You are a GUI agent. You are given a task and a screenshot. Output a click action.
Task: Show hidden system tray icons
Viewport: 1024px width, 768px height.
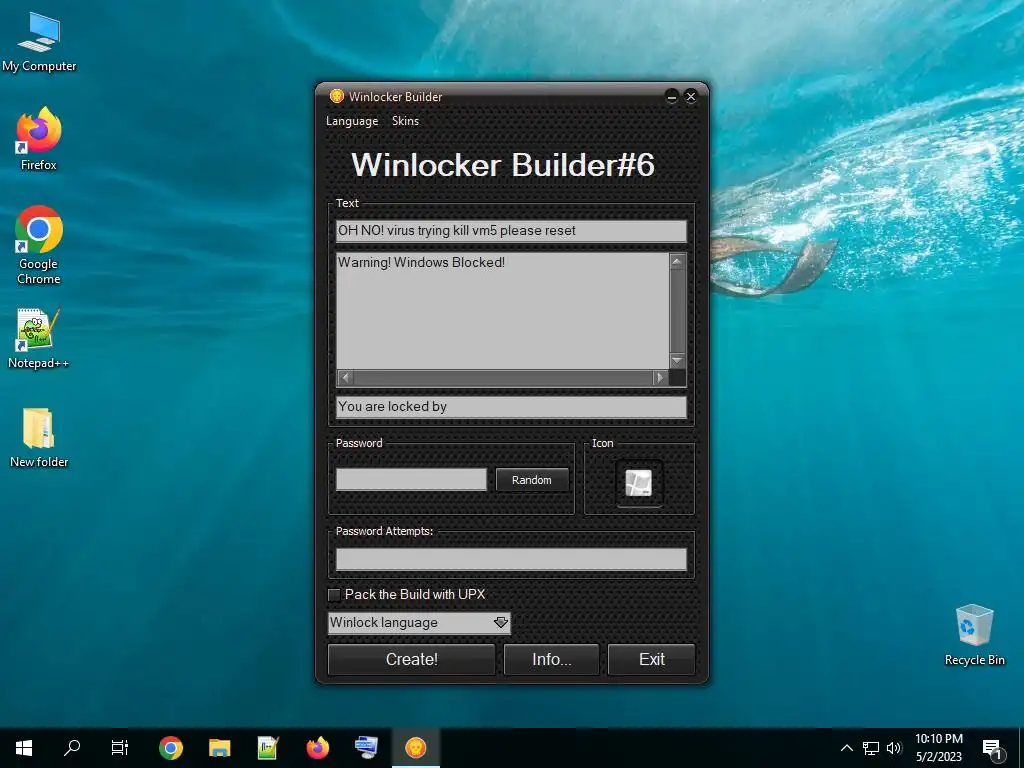pyautogui.click(x=846, y=748)
